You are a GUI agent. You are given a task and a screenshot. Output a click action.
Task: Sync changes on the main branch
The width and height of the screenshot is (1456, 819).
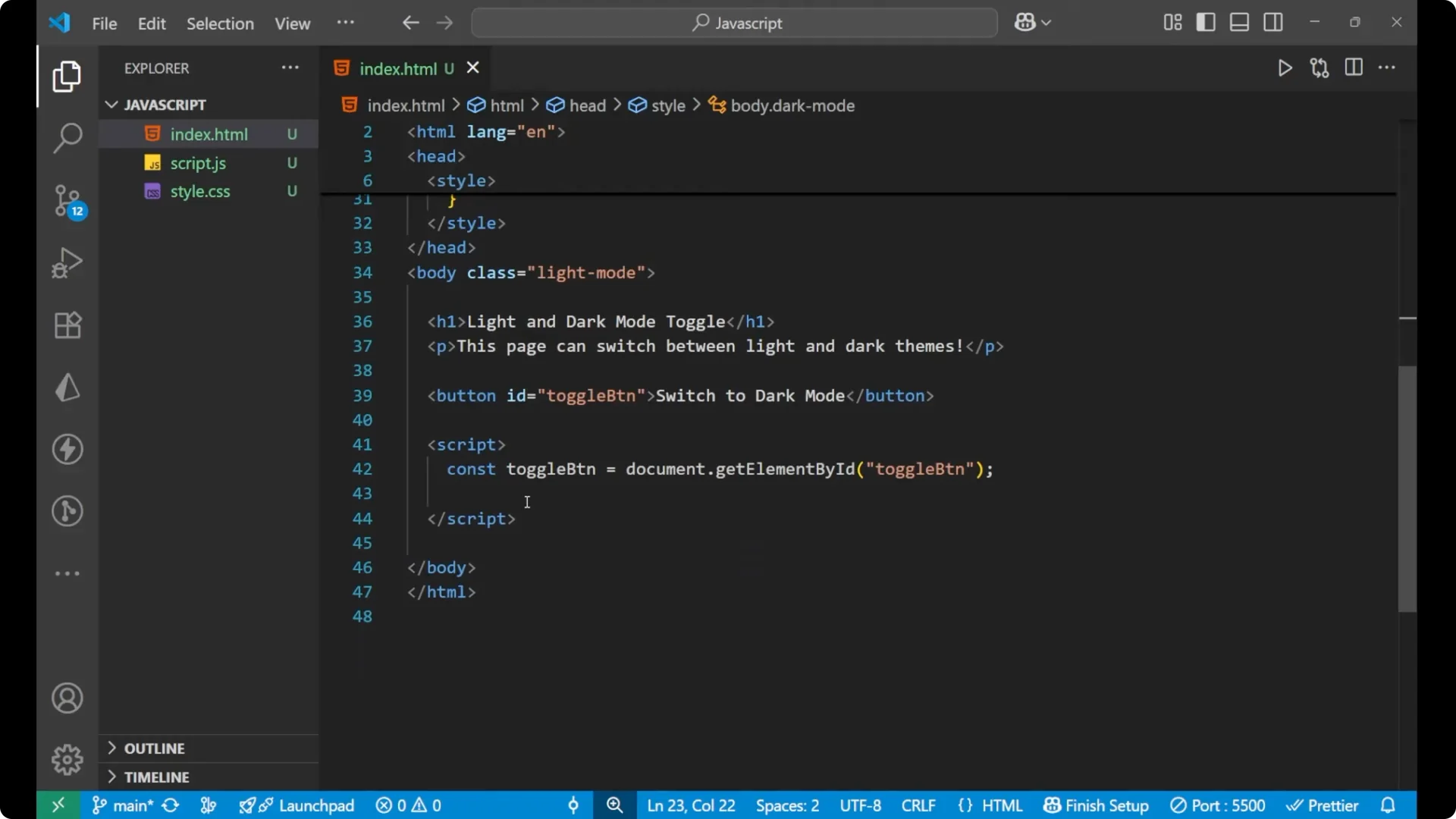click(x=170, y=805)
